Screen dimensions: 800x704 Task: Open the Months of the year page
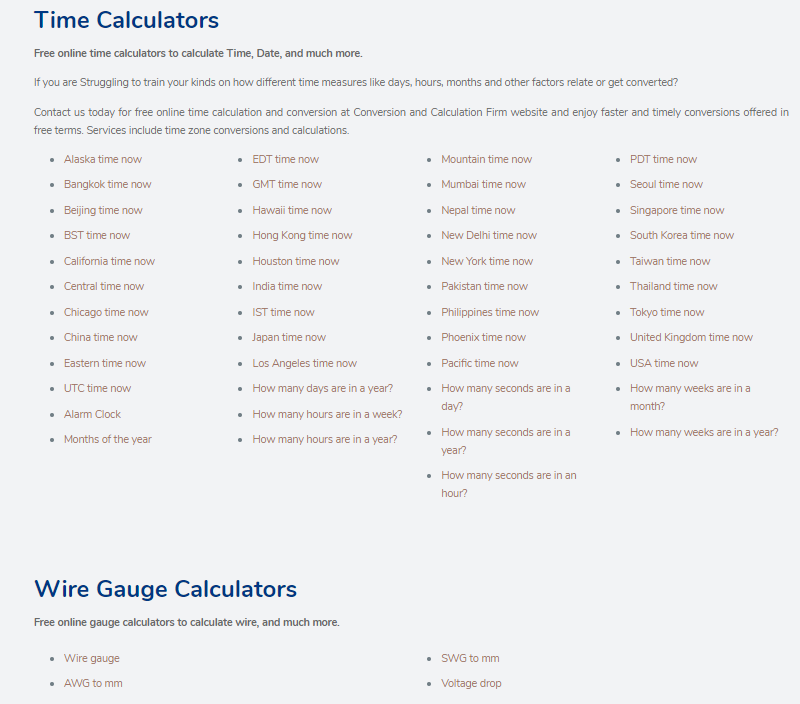point(107,438)
